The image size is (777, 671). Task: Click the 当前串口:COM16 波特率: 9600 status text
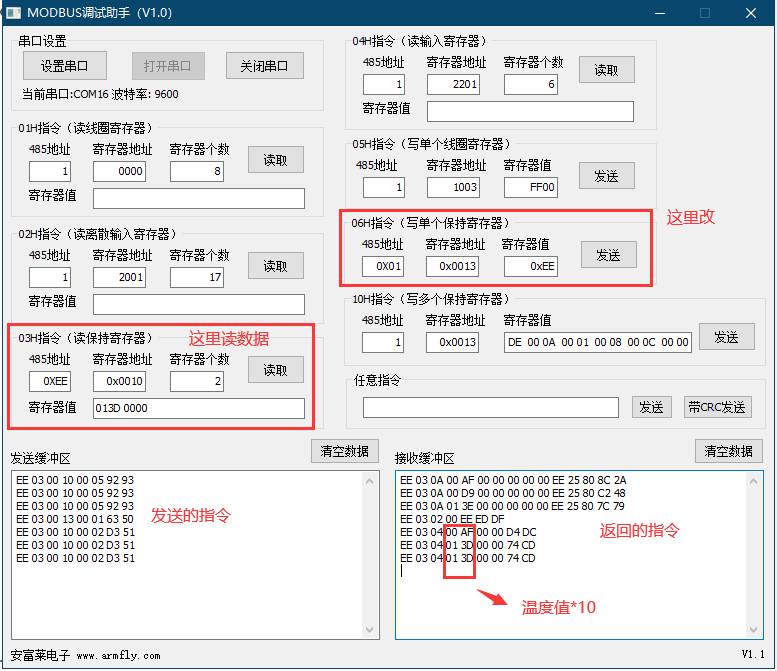[x=100, y=94]
